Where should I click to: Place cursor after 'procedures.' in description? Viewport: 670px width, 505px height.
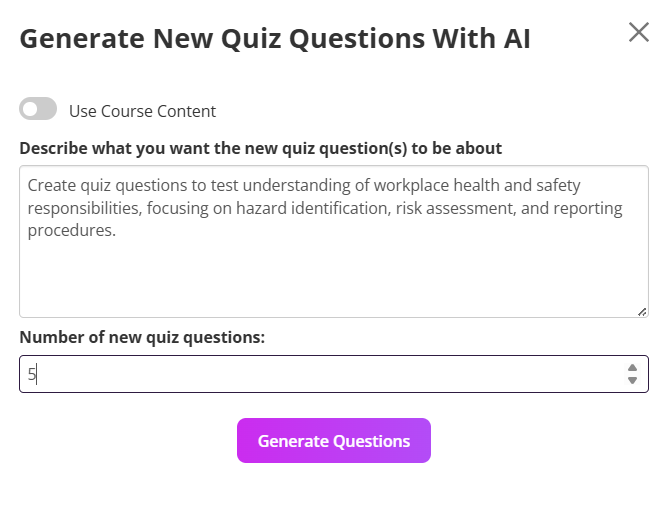click(117, 231)
